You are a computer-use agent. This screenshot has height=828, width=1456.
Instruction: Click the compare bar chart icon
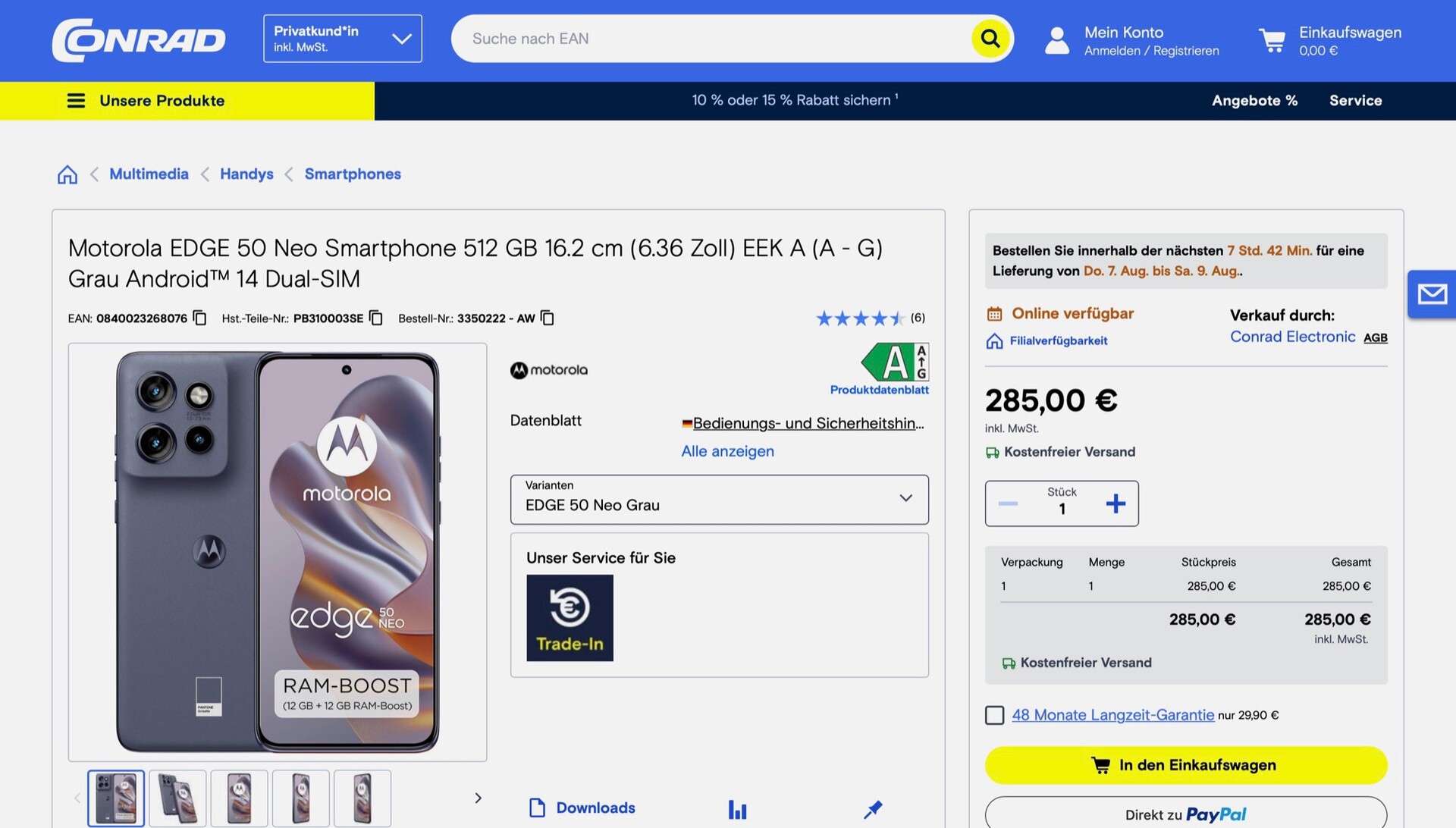(737, 809)
